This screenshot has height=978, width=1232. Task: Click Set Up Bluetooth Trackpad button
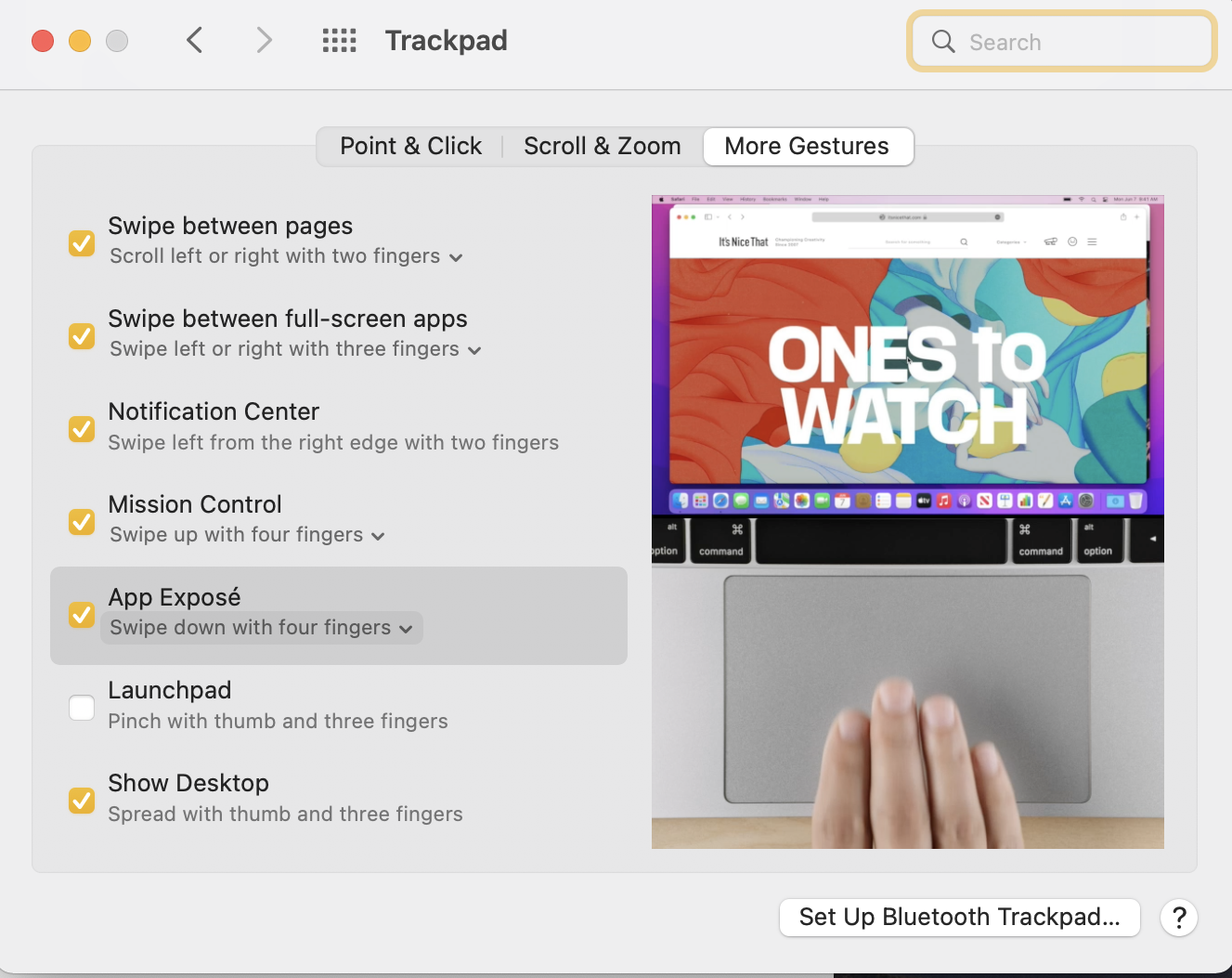(960, 918)
